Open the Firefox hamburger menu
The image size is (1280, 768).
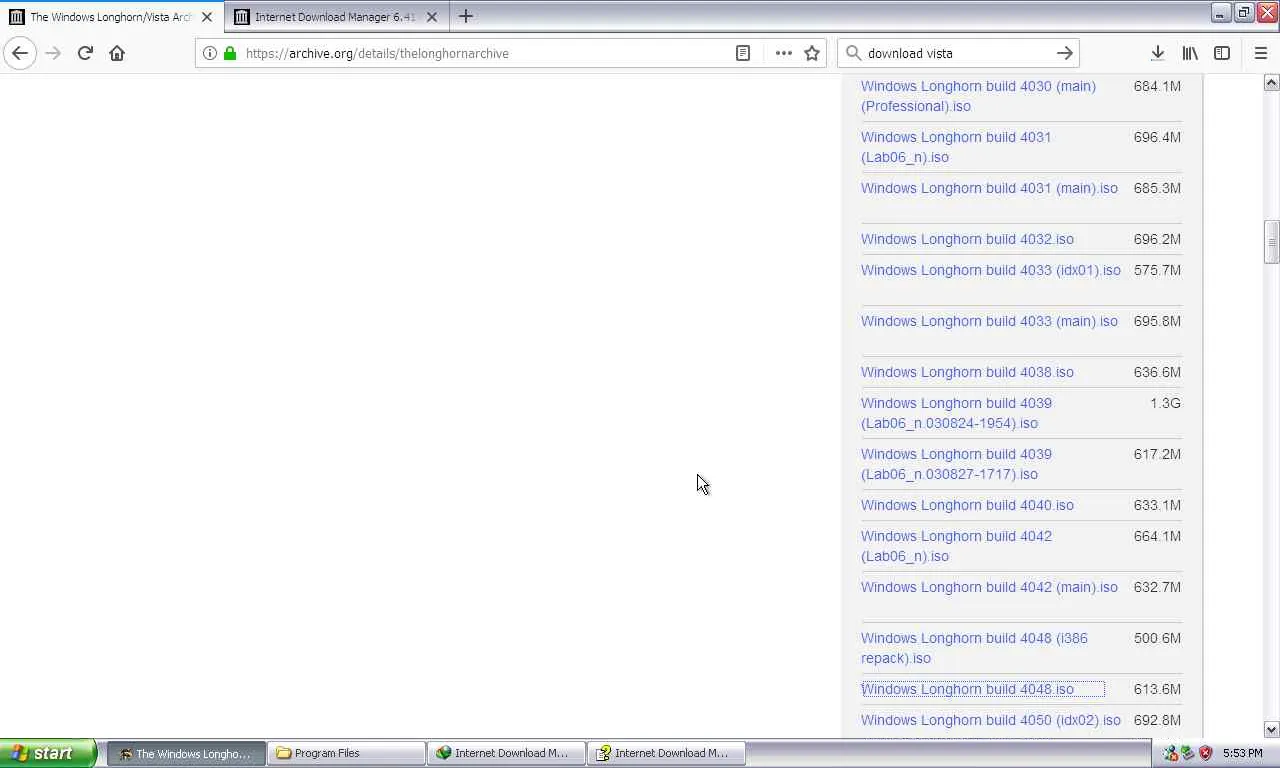tap(1260, 53)
